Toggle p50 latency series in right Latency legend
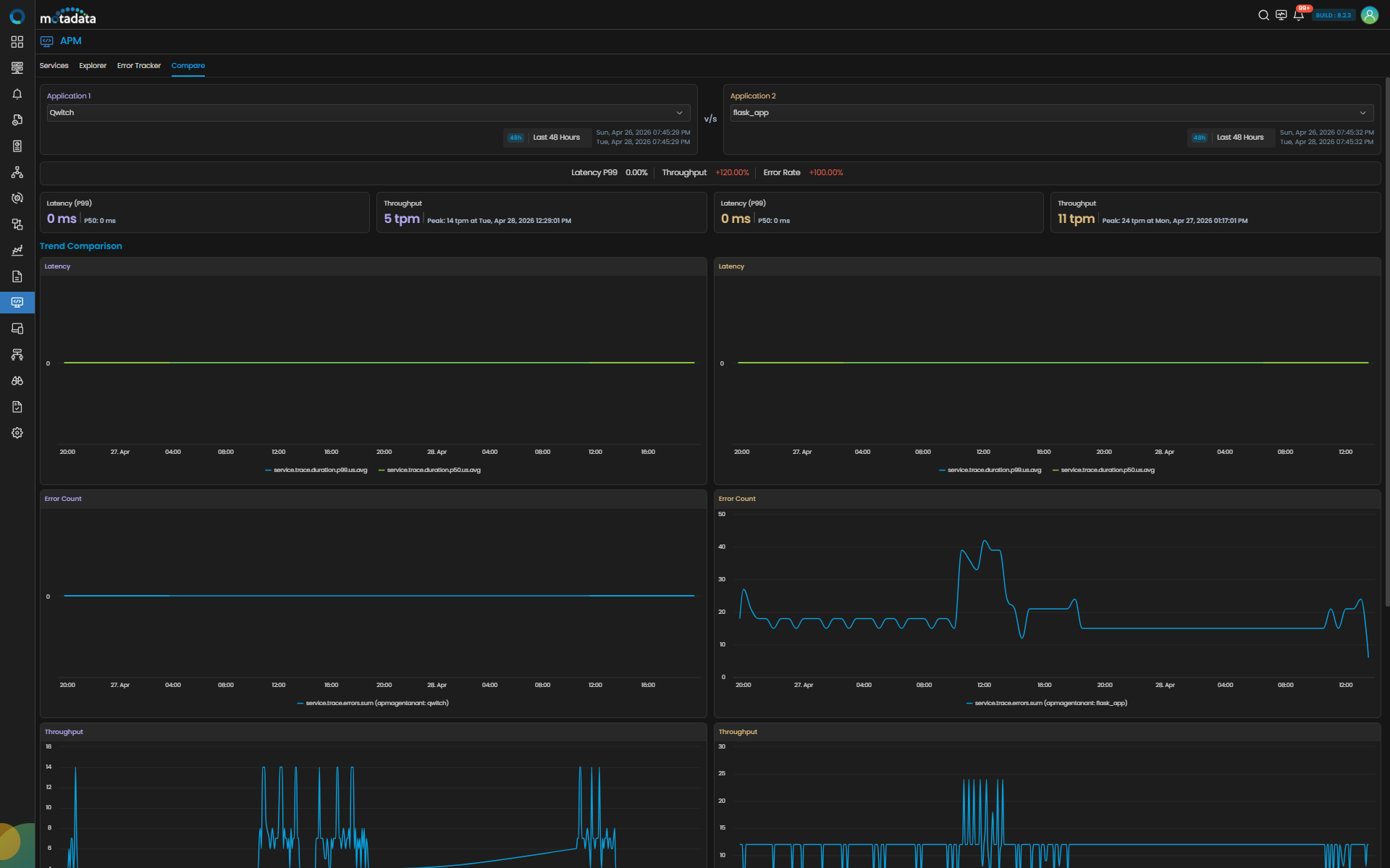The height and width of the screenshot is (868, 1390). pos(1103,470)
